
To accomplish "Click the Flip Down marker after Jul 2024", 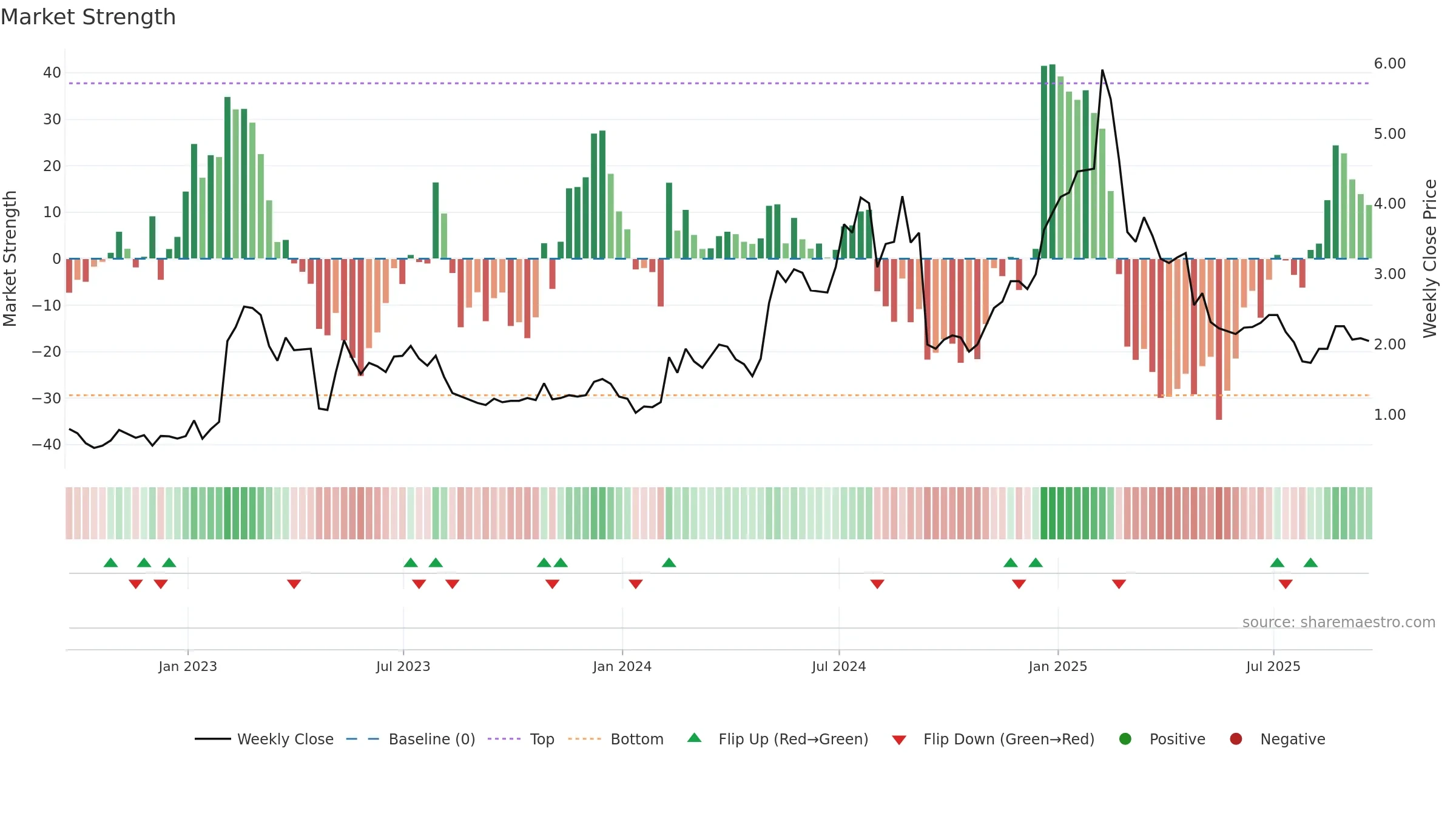I will click(877, 584).
